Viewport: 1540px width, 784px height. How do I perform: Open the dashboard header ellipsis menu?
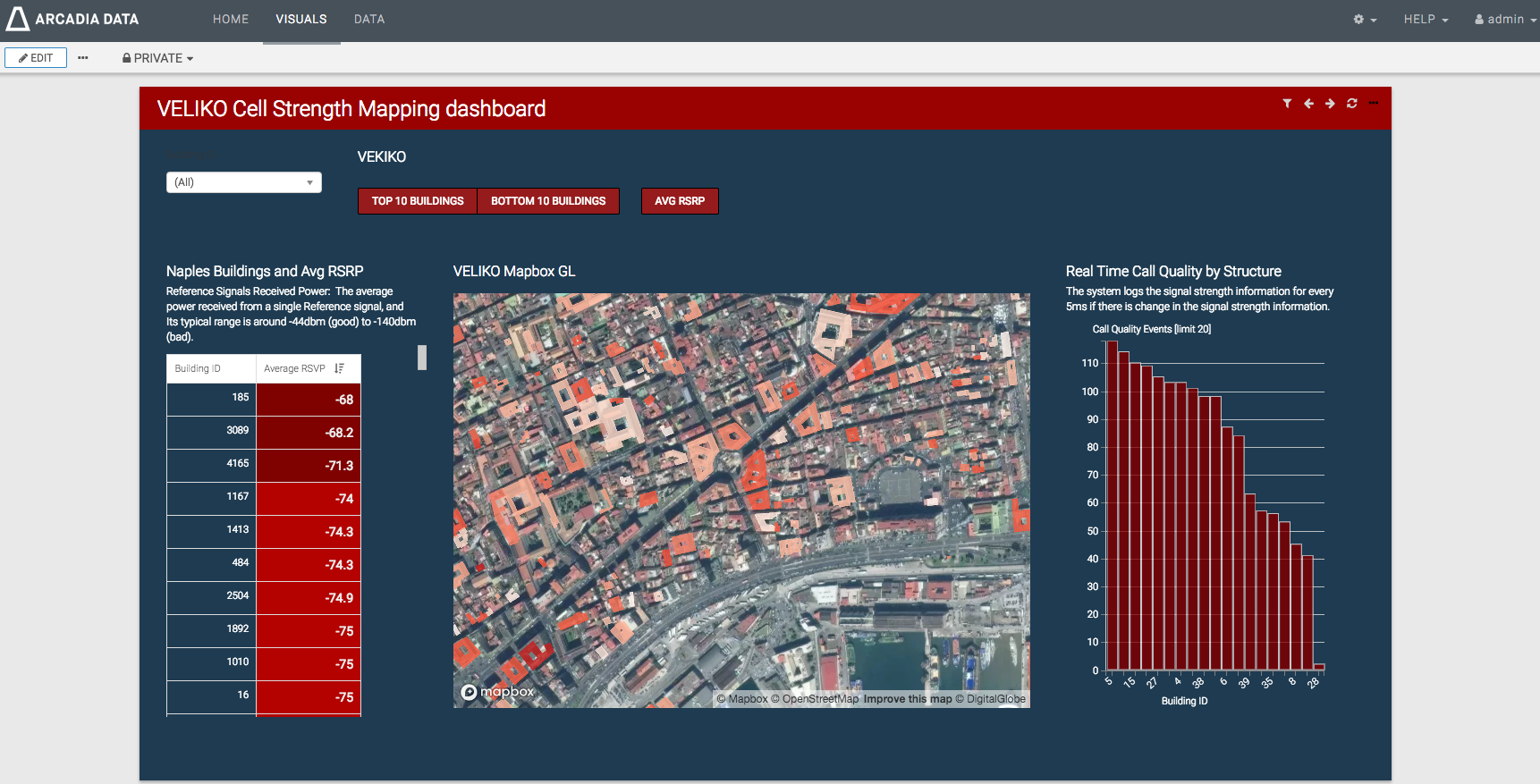tap(1374, 104)
